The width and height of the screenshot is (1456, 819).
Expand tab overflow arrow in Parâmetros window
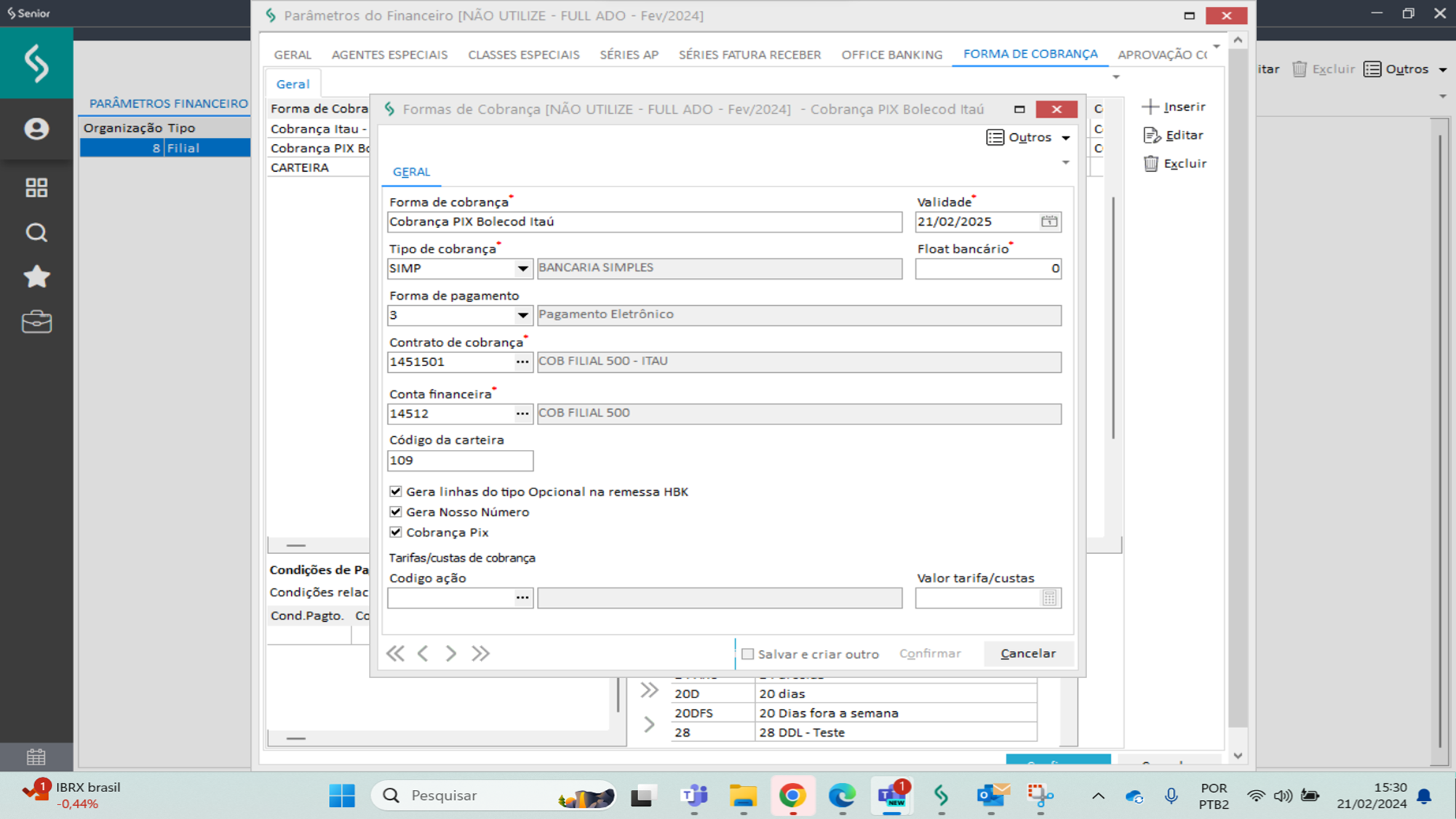(1216, 47)
